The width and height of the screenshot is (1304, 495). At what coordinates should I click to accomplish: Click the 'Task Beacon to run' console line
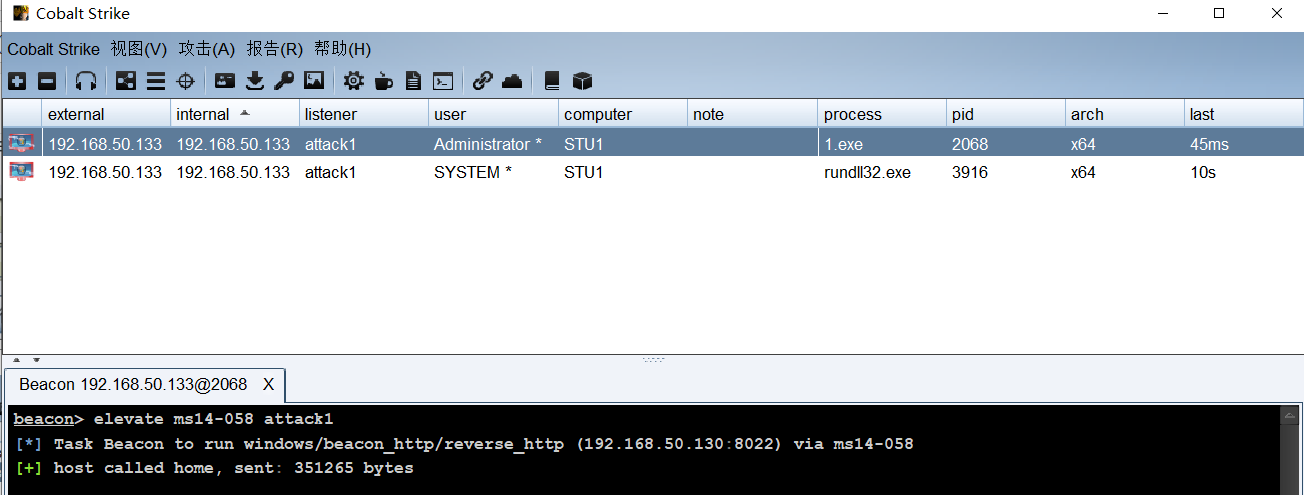pyautogui.click(x=464, y=444)
